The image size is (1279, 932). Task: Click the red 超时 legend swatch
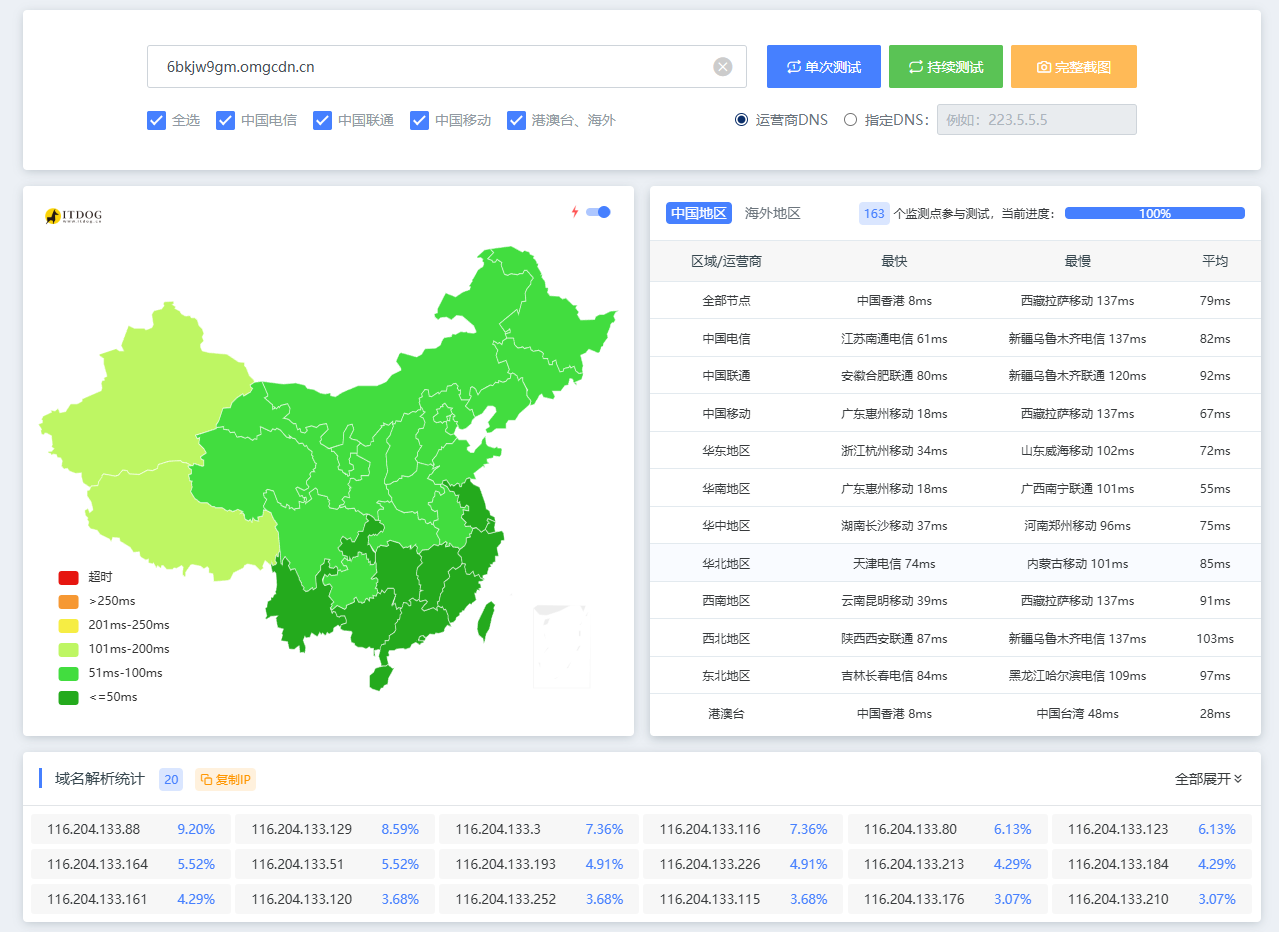tap(68, 577)
